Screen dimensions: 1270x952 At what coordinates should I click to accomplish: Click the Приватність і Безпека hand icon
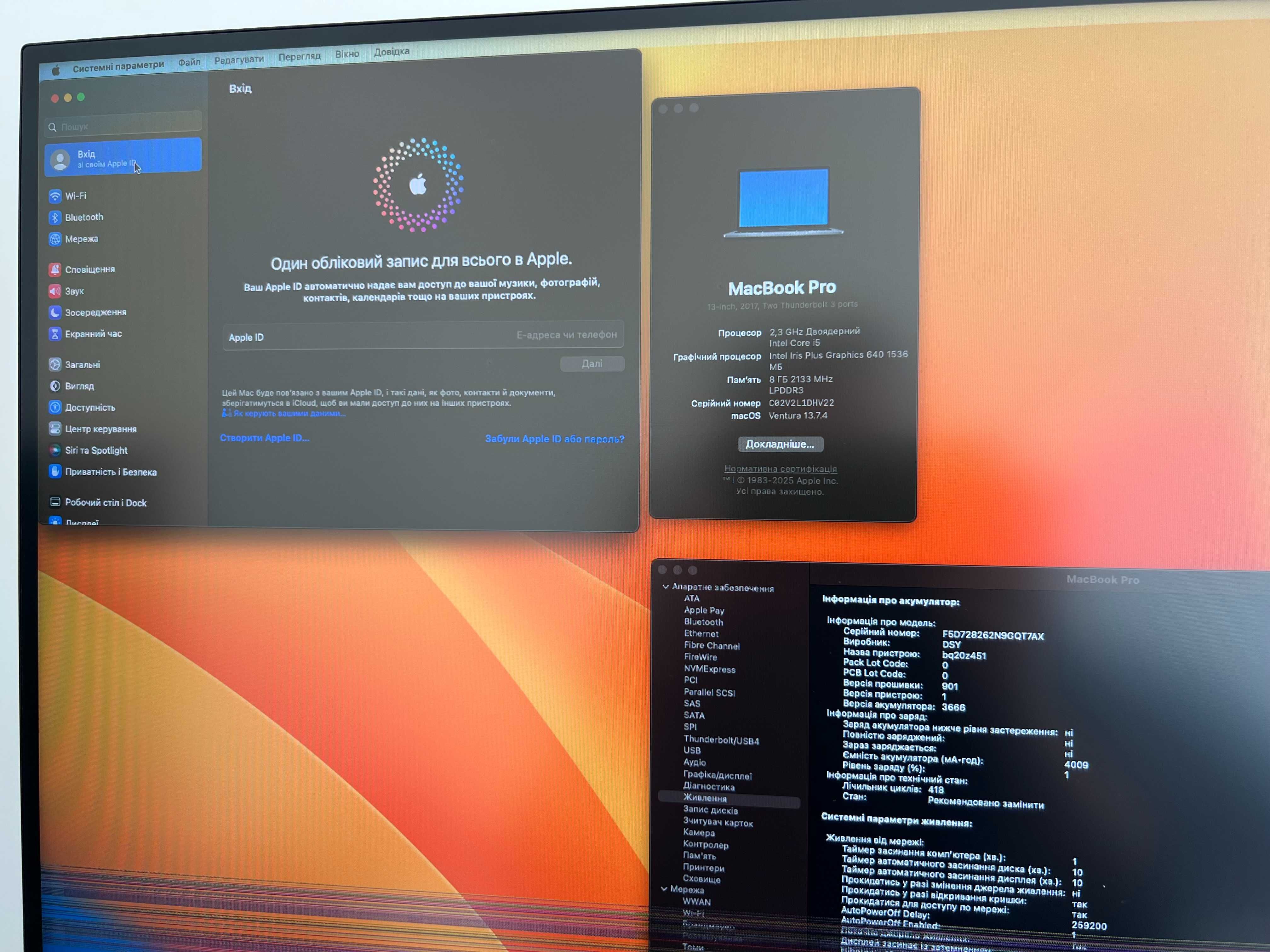(55, 472)
